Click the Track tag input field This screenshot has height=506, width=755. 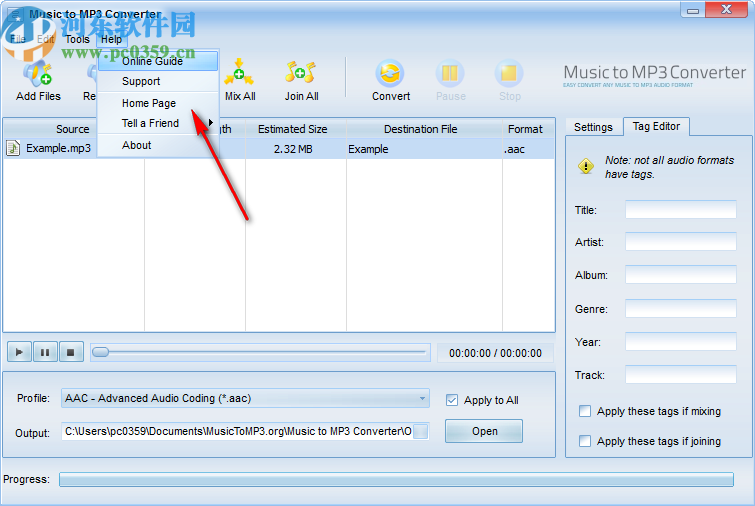coord(680,375)
